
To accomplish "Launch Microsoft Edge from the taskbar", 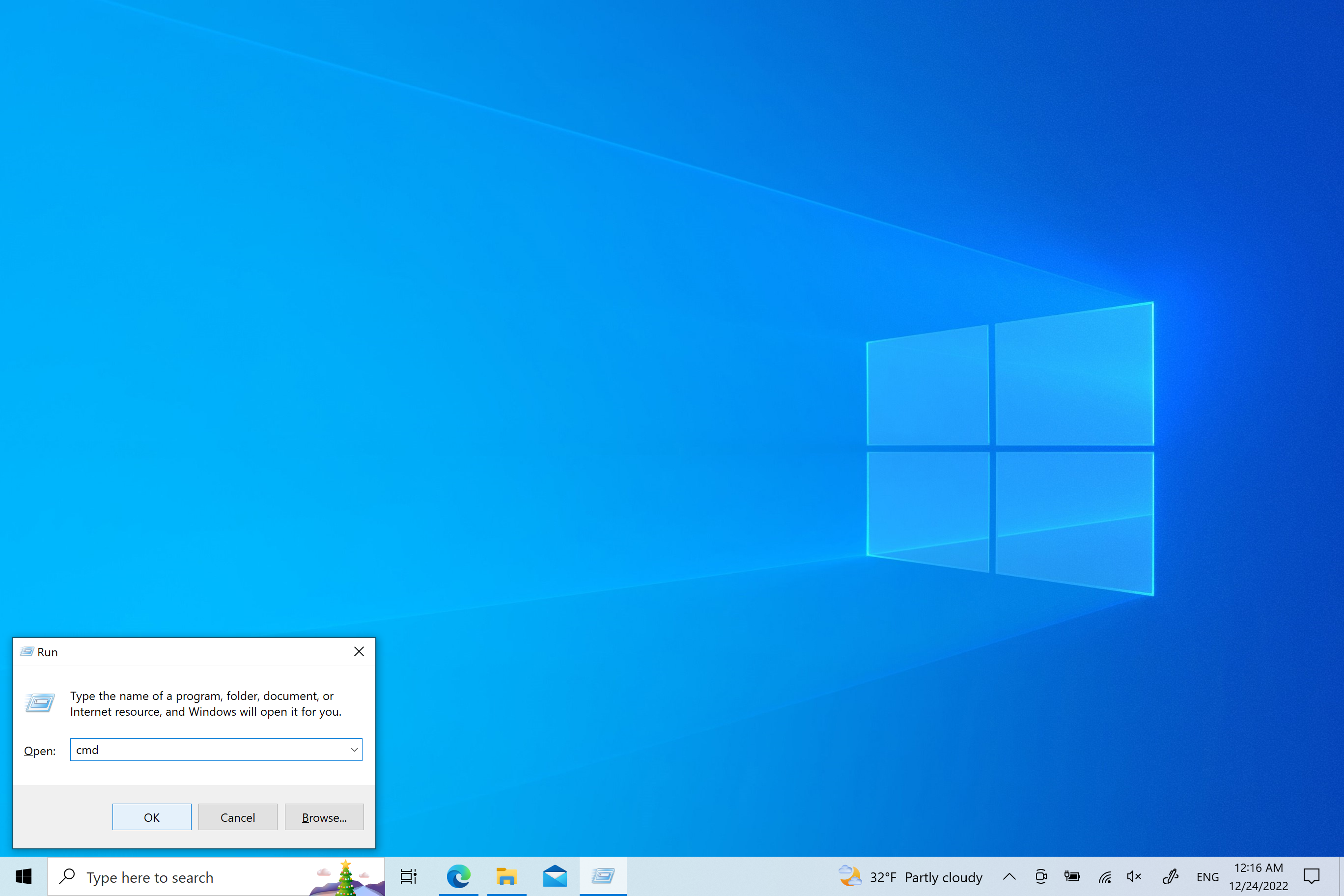I will pos(458,876).
